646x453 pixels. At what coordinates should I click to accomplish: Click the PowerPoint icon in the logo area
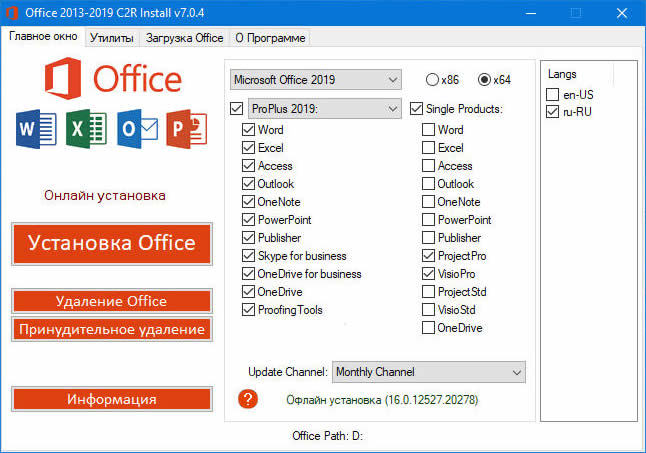tap(186, 127)
